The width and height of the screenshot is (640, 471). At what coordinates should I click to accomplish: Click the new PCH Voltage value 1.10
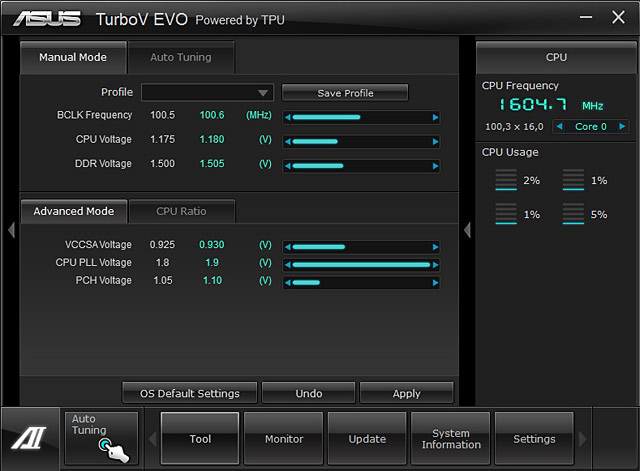212,280
